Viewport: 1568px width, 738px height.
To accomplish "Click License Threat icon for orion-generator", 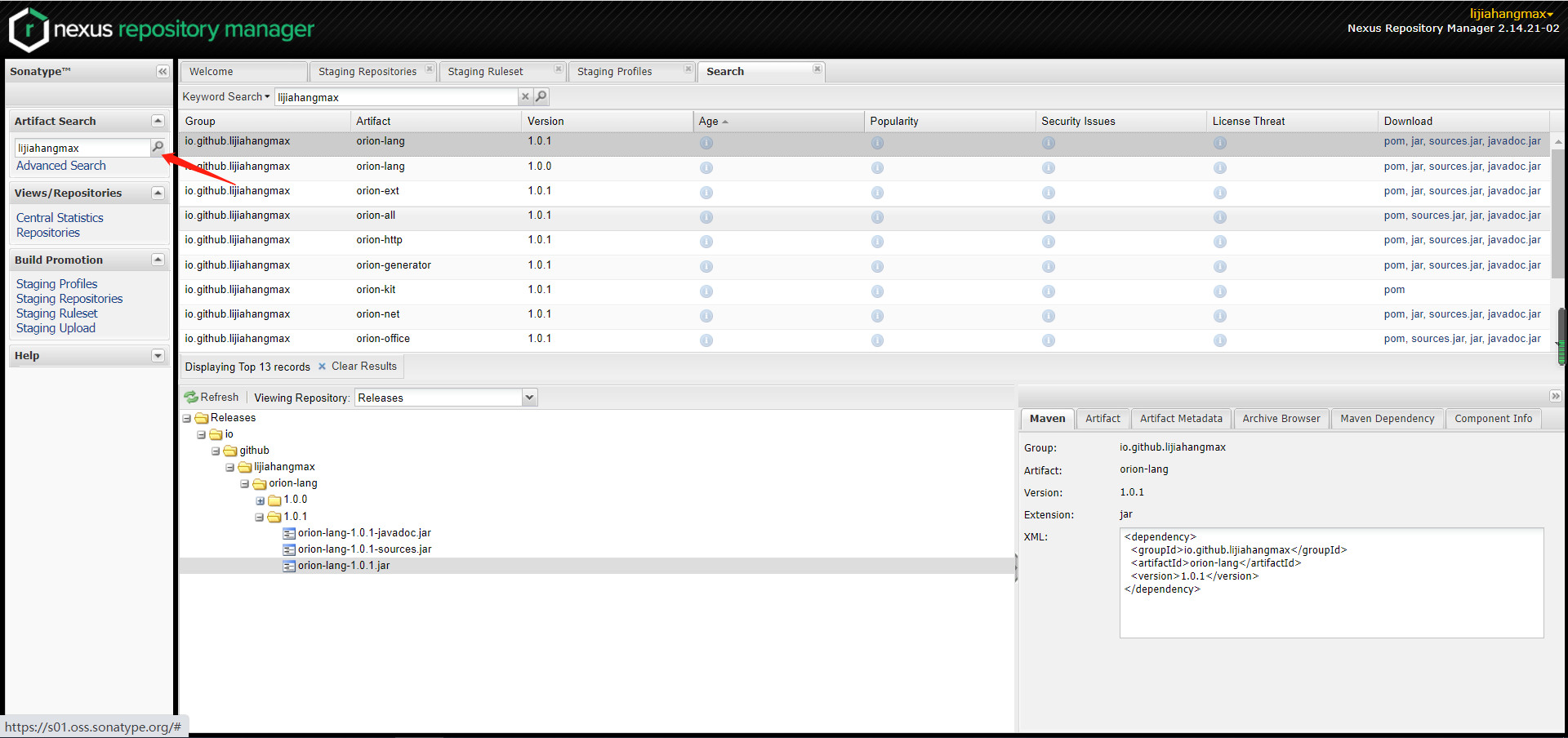I will [x=1220, y=267].
